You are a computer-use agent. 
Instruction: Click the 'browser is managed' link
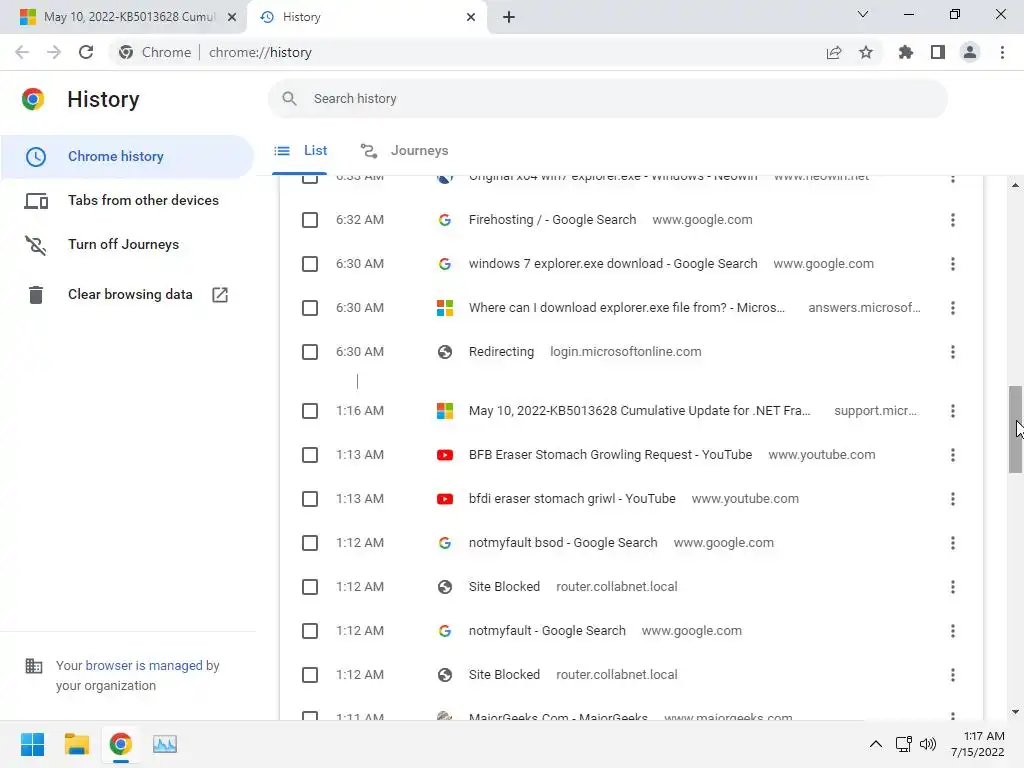click(x=144, y=665)
